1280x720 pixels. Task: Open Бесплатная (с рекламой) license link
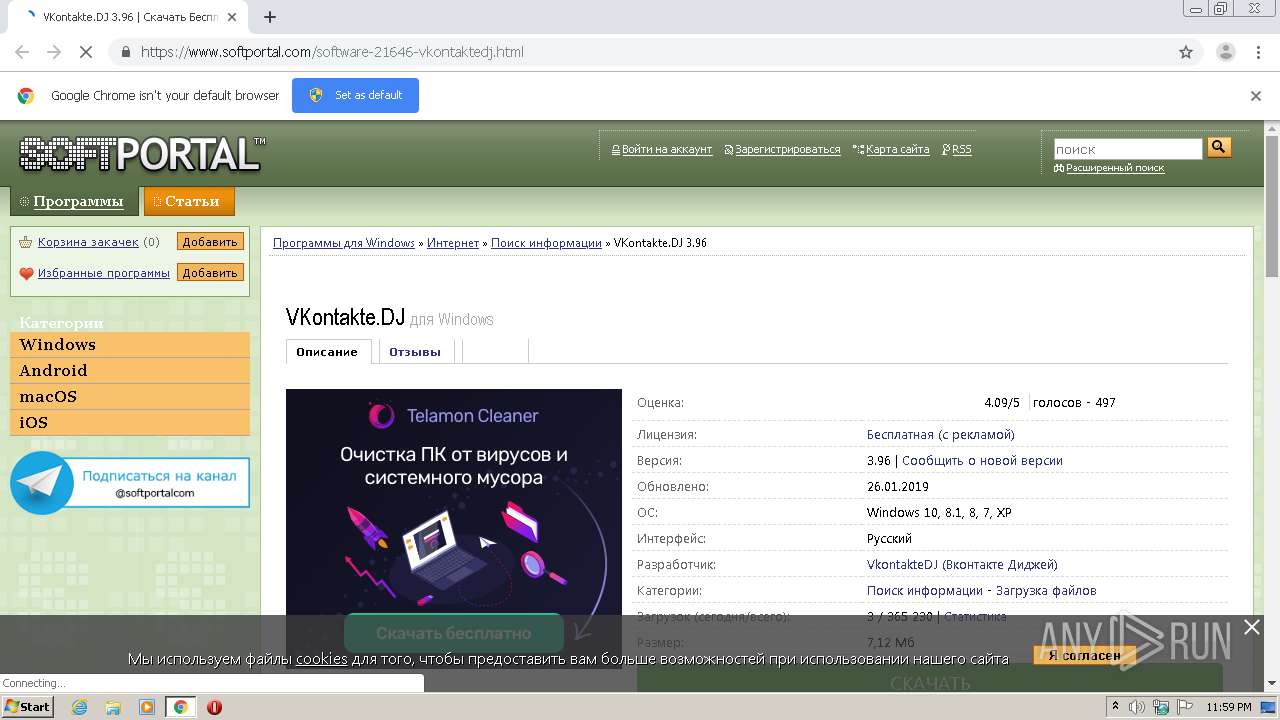click(940, 435)
